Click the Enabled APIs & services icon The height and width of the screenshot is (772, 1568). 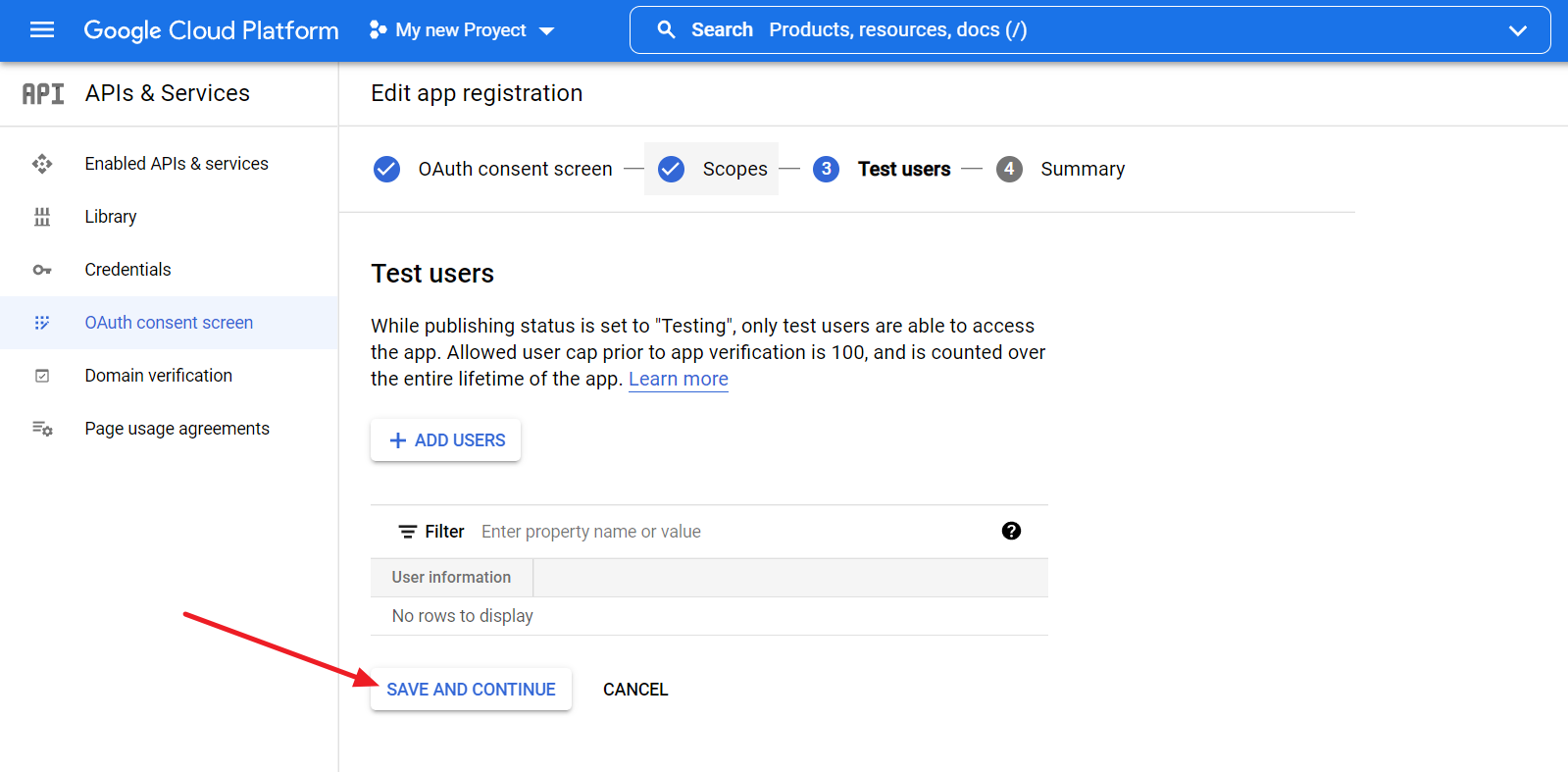[x=42, y=164]
